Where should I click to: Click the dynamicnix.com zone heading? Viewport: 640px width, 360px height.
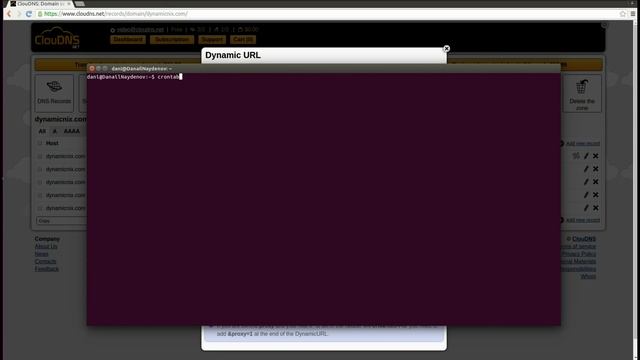click(60, 119)
